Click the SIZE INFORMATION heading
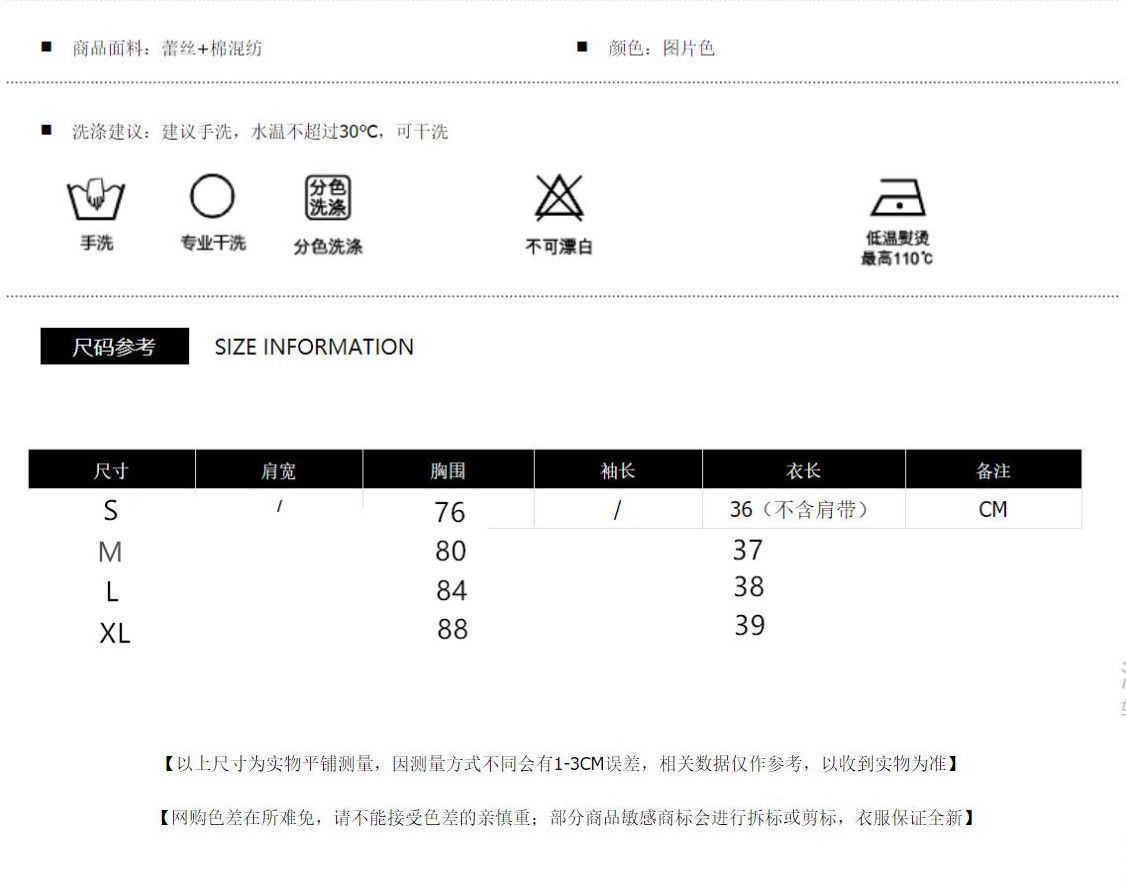This screenshot has width=1126, height=889. coord(314,347)
